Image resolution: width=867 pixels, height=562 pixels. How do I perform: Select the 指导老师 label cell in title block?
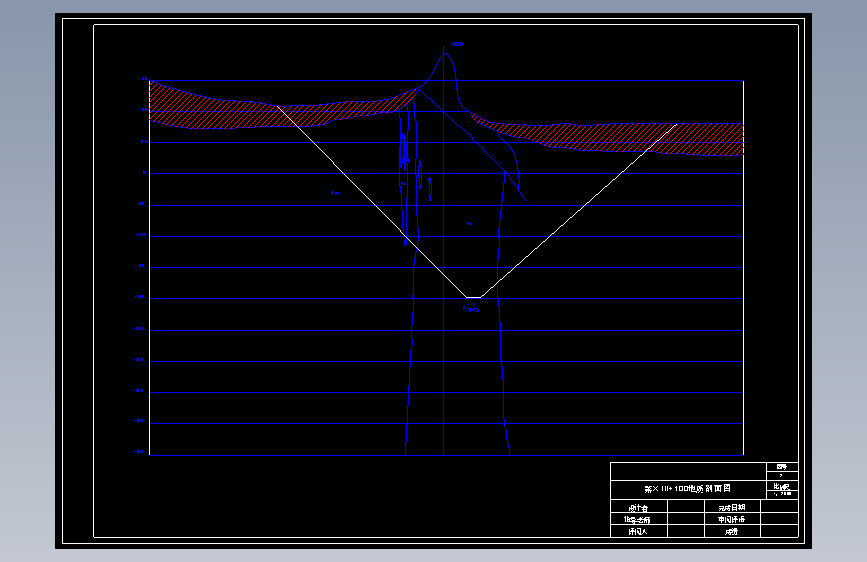[x=639, y=519]
